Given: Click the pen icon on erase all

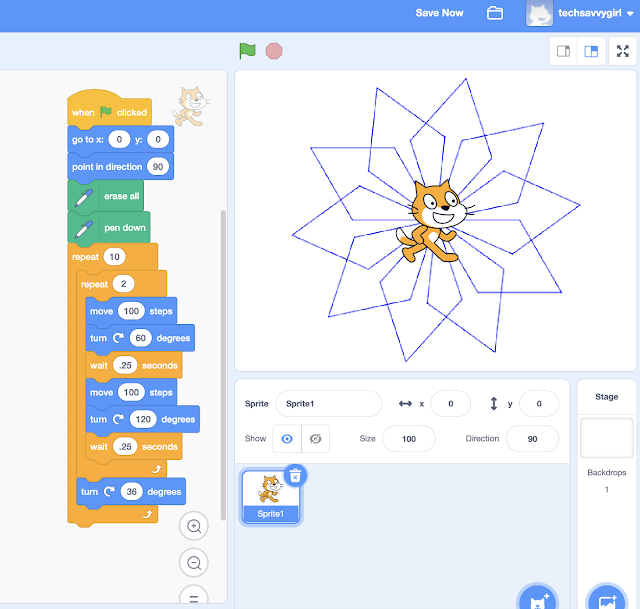Looking at the screenshot, I should [x=83, y=198].
